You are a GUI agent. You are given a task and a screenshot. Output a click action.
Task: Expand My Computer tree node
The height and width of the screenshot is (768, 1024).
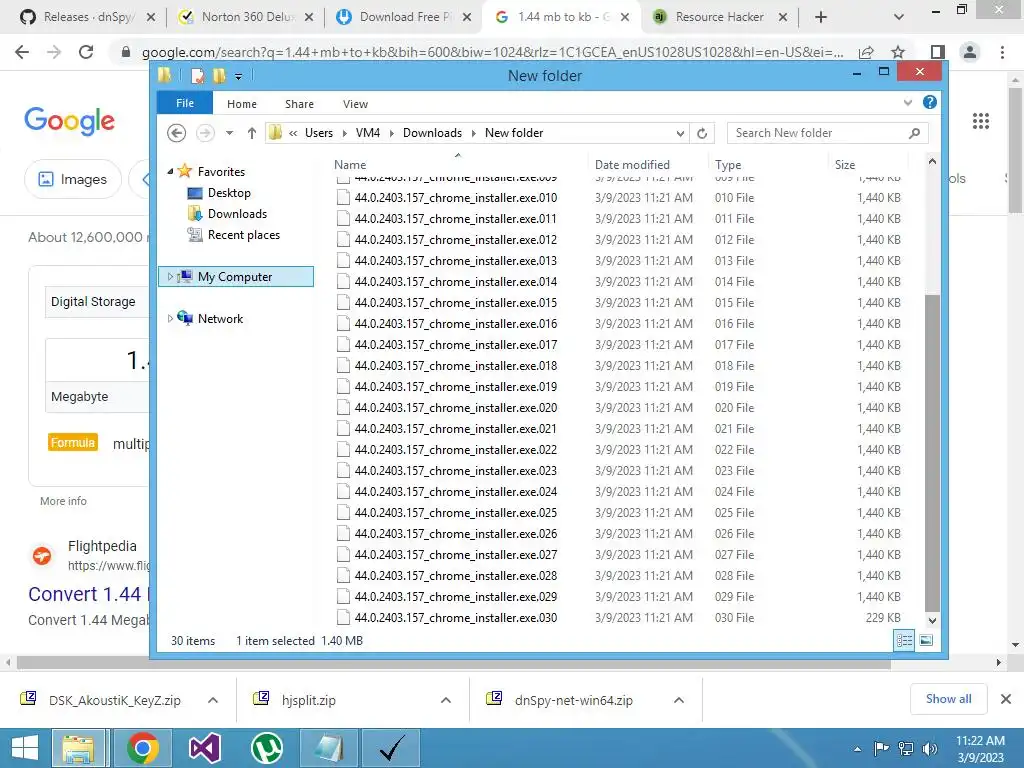click(x=170, y=277)
